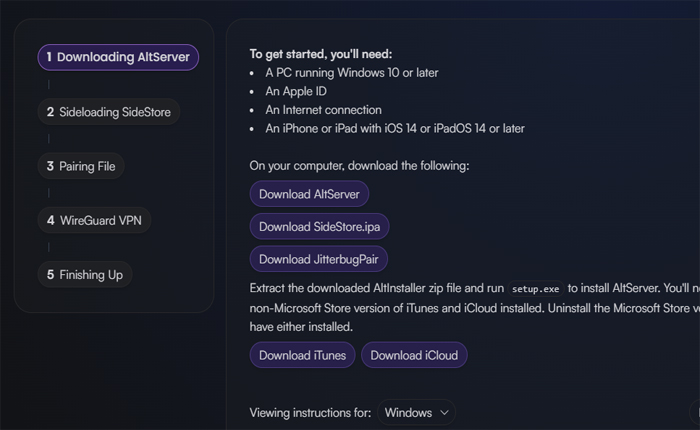The image size is (700, 430).
Task: Jump to the WireGuard VPN step
Action: tap(94, 220)
